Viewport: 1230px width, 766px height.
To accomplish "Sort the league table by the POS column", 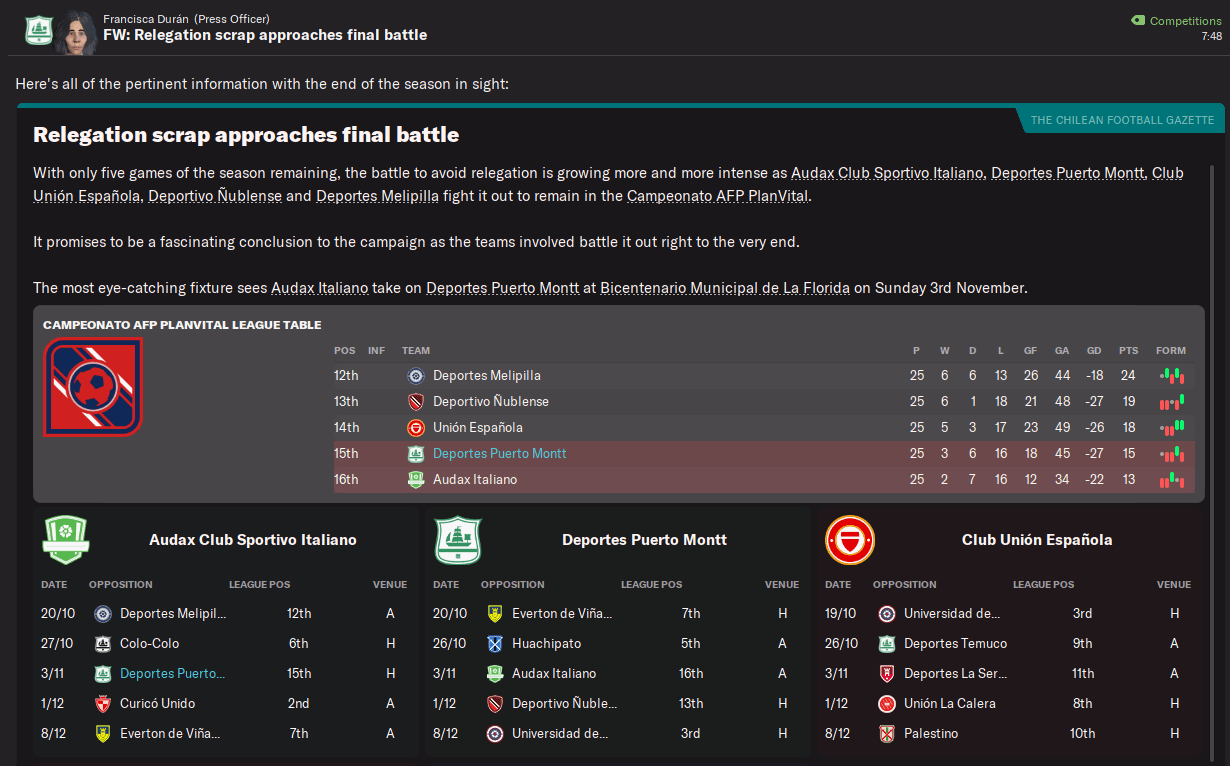I will pos(344,351).
